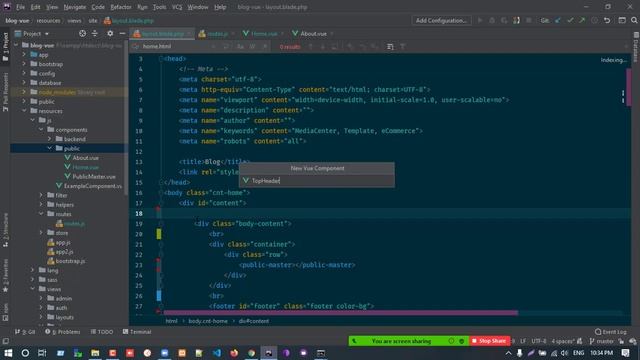Open Chrome from taskbar

251,353
